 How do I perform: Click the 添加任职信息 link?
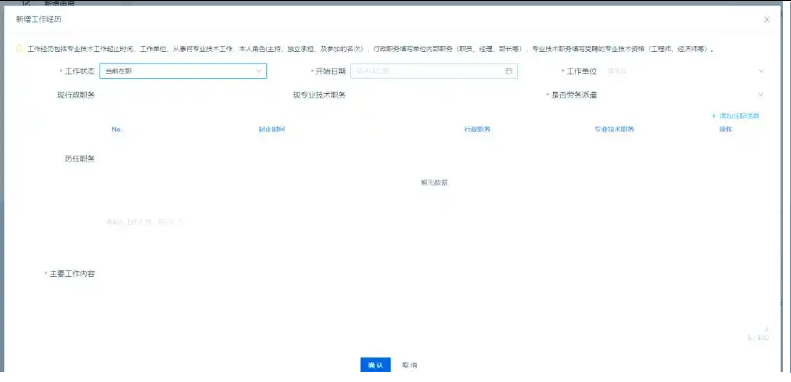point(735,116)
